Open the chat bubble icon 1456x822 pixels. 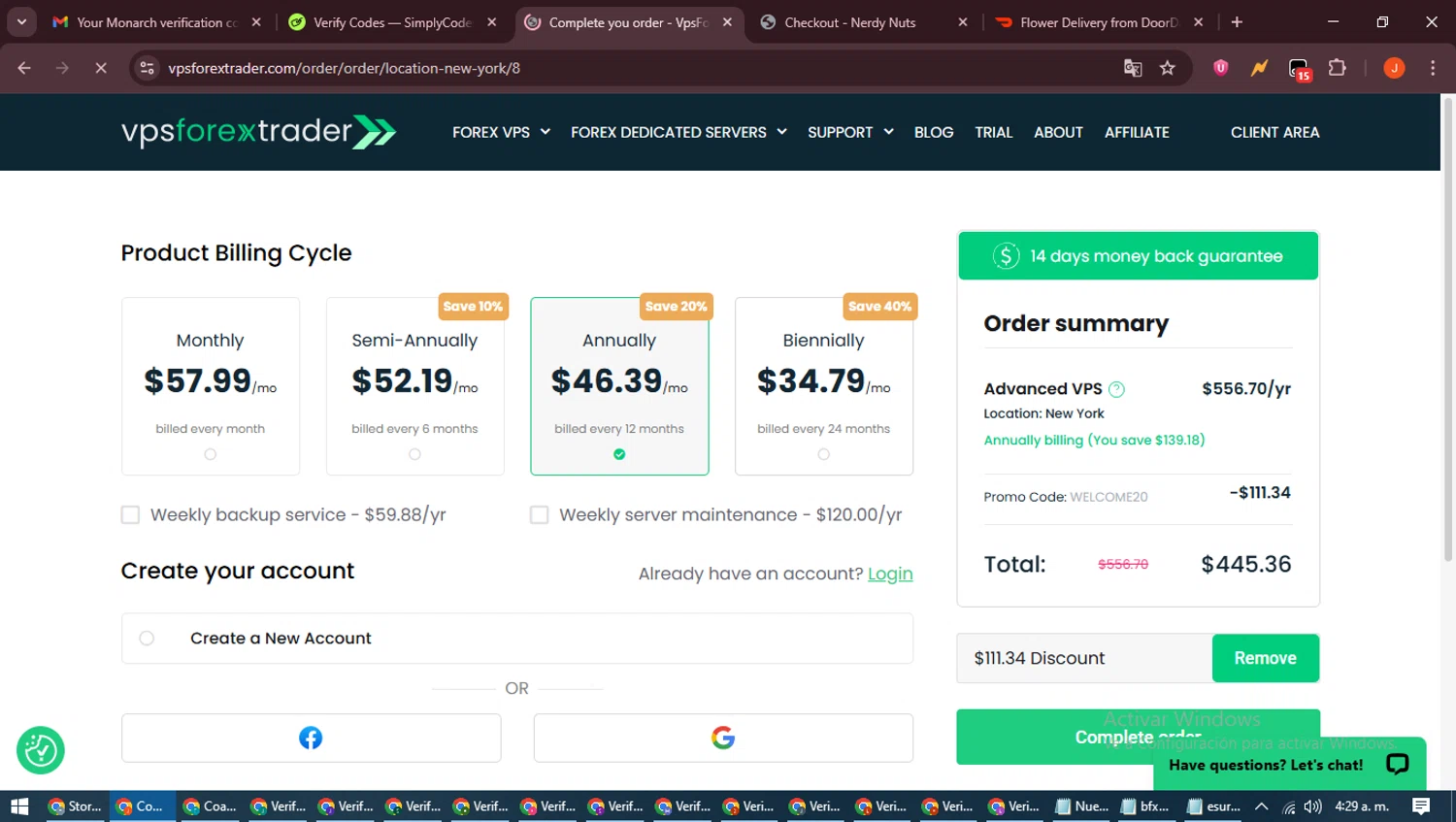(x=1397, y=764)
